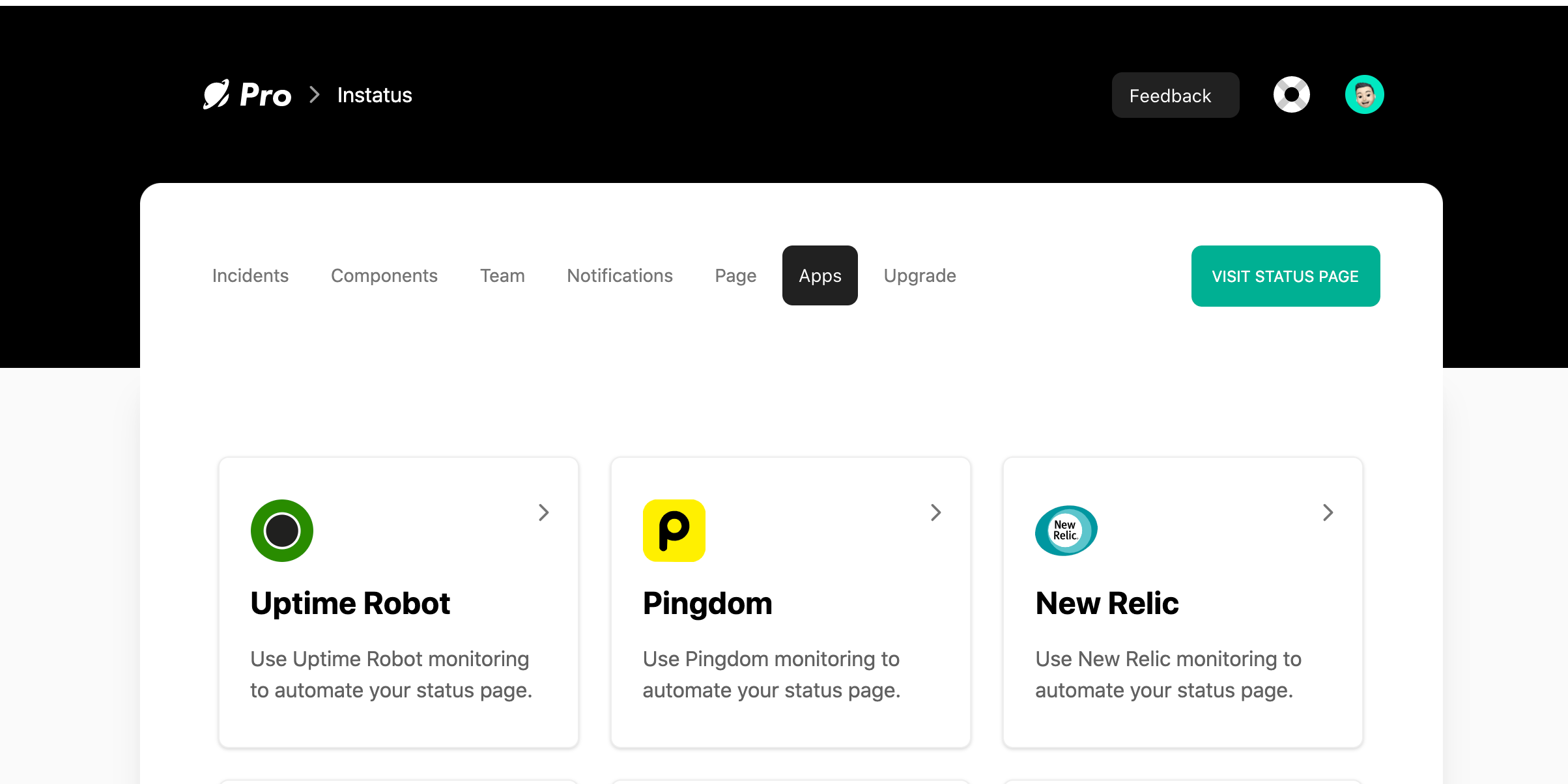Screen dimensions: 1568x784
Task: Open the Pingdom heading text
Action: coord(707,604)
